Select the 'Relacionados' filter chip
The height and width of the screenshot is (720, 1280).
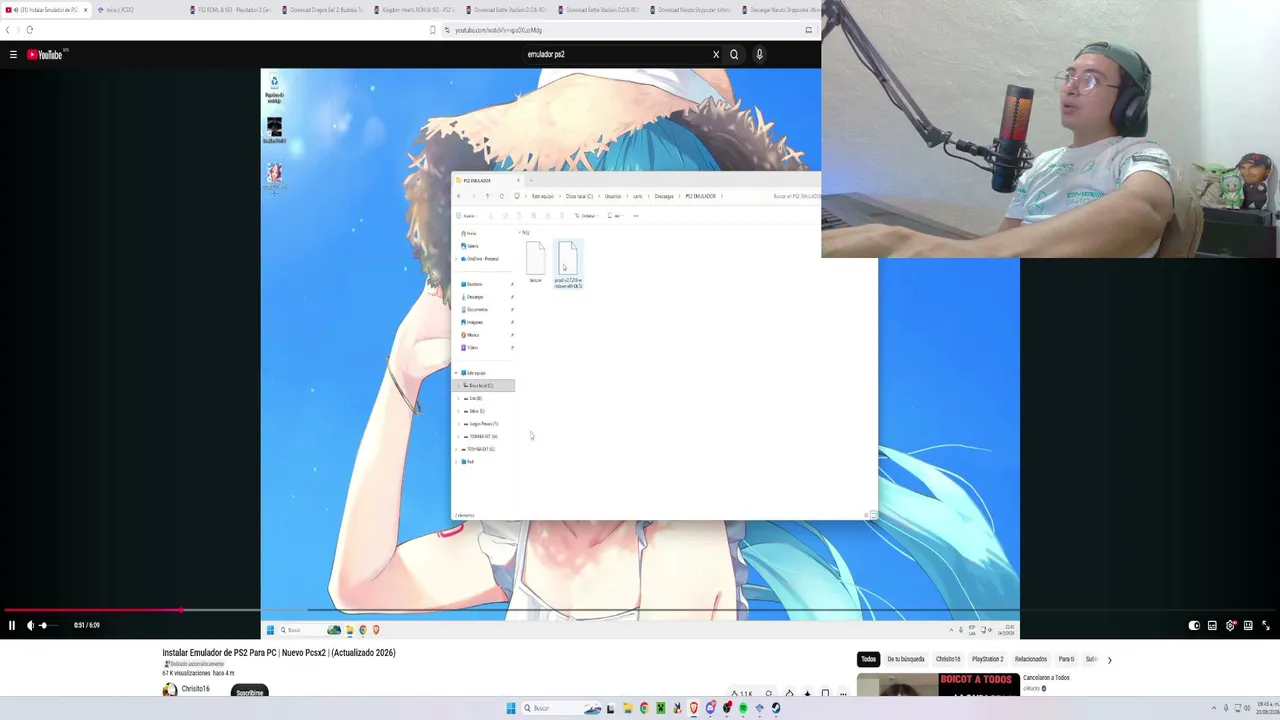point(1031,659)
